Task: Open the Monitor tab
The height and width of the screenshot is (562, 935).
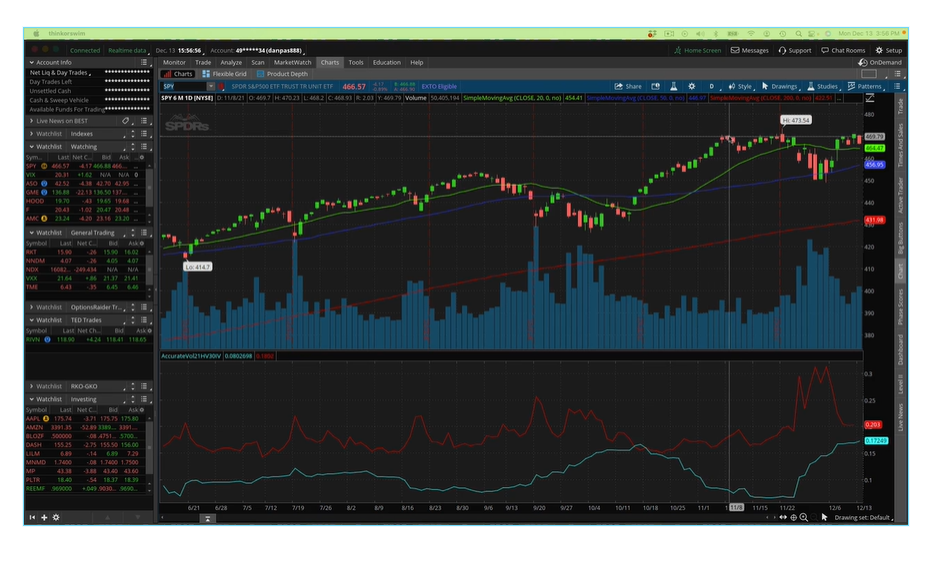Action: pyautogui.click(x=174, y=63)
